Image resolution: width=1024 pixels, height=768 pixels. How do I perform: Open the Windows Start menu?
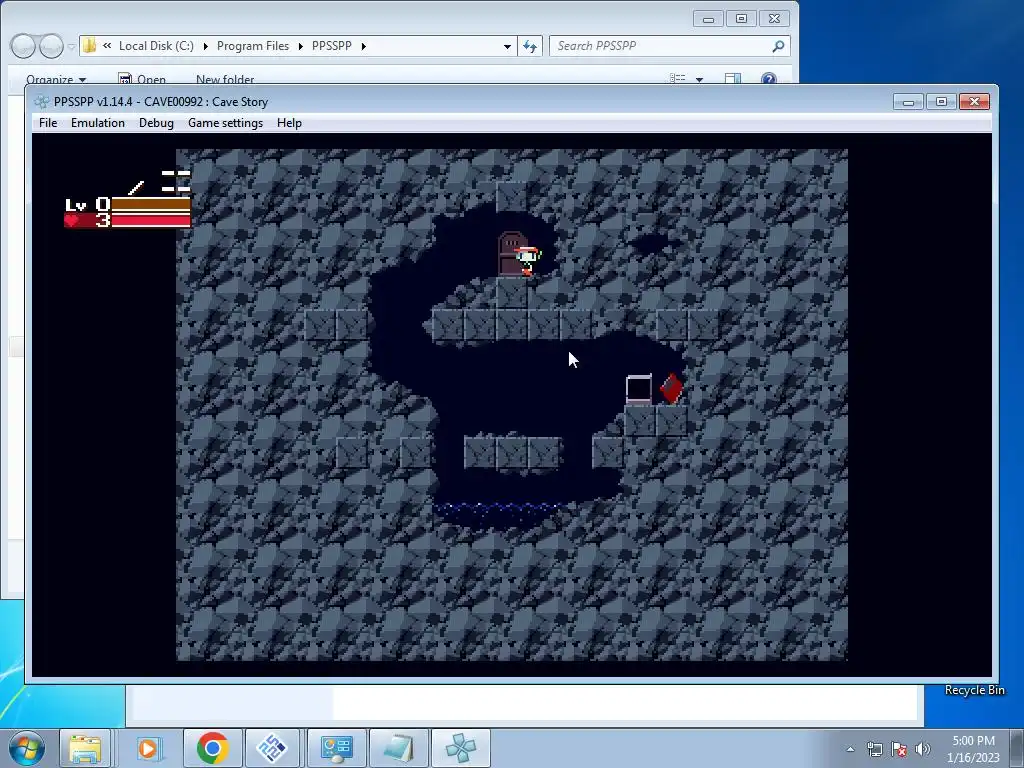[26, 748]
